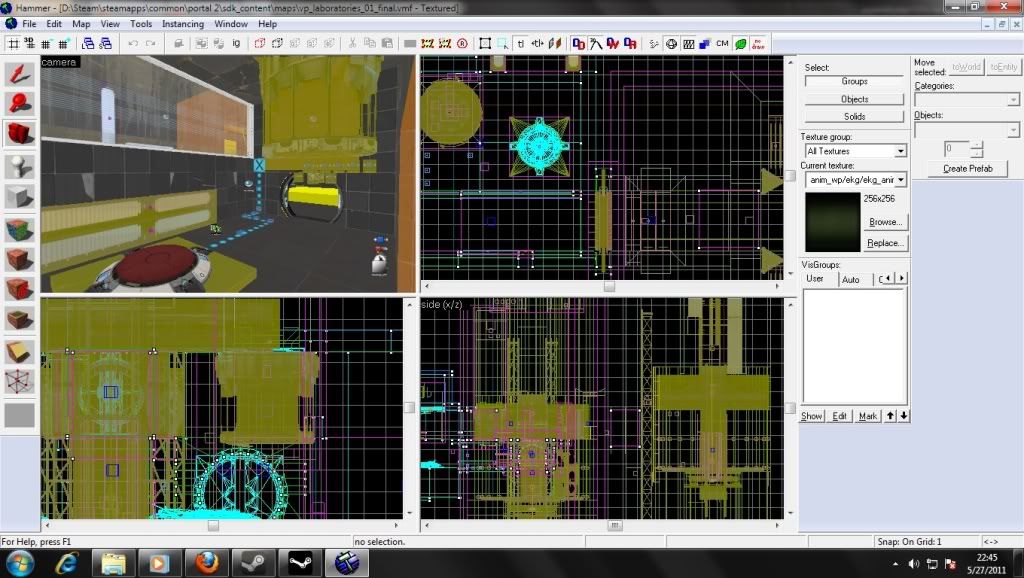
Task: Click the Create Prefab button
Action: [x=967, y=169]
